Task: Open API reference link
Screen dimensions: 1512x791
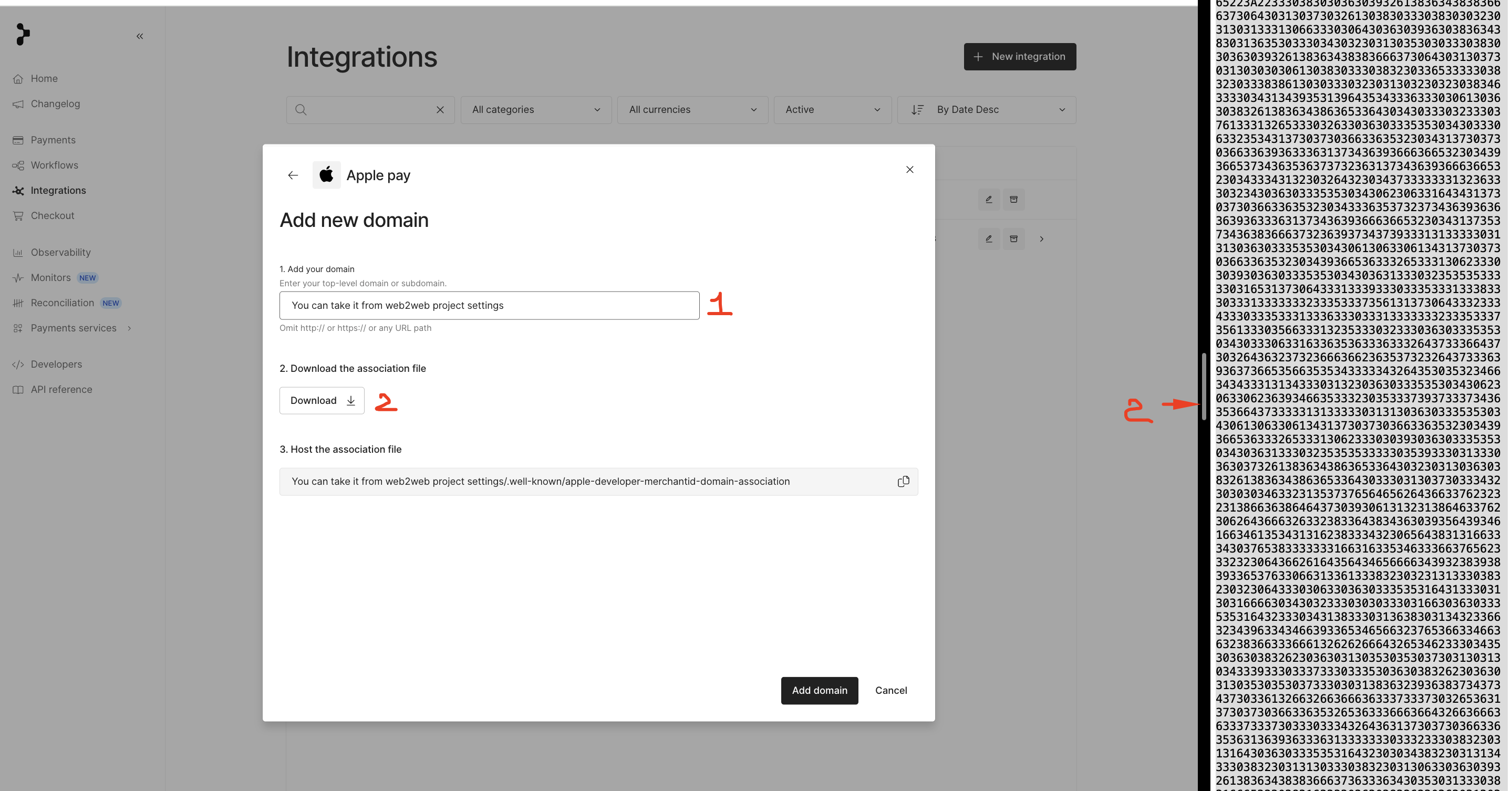Action: pos(61,390)
